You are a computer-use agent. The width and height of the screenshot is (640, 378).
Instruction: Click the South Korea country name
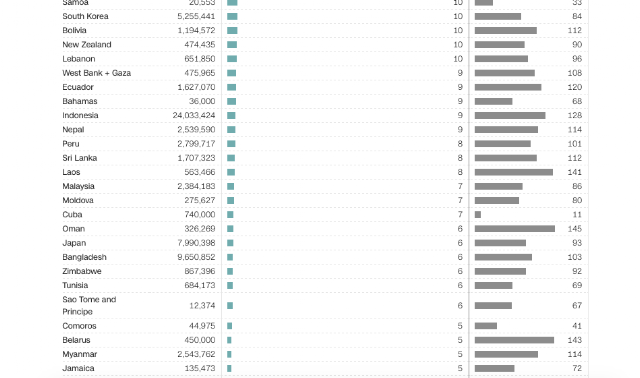[85, 16]
